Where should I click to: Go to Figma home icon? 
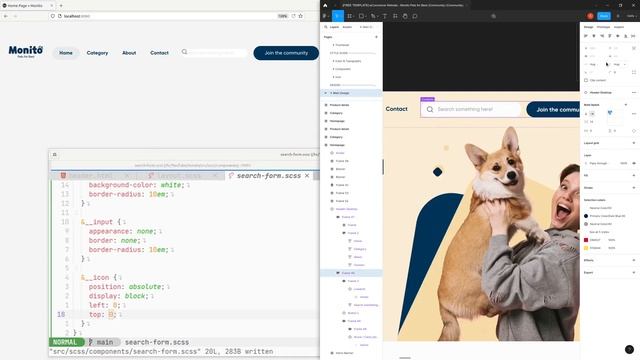(x=325, y=5)
